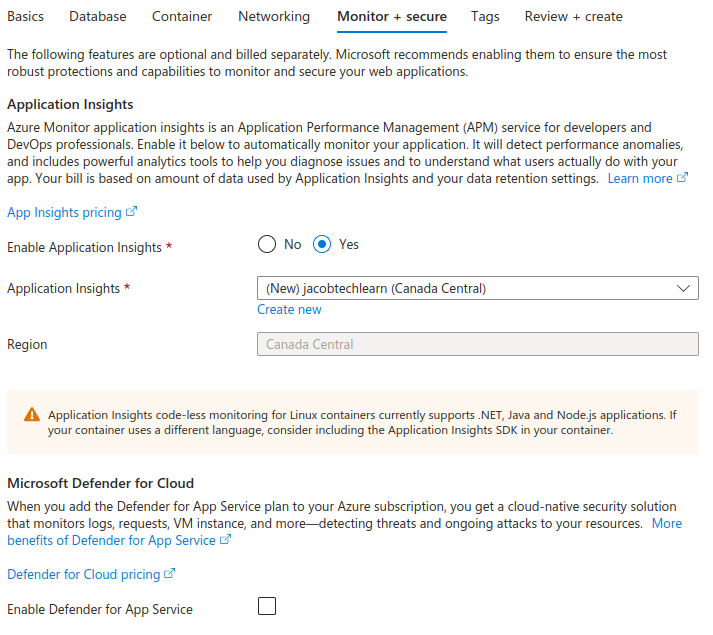The height and width of the screenshot is (635, 713).
Task: Jump to Review + create tab
Action: tap(573, 17)
